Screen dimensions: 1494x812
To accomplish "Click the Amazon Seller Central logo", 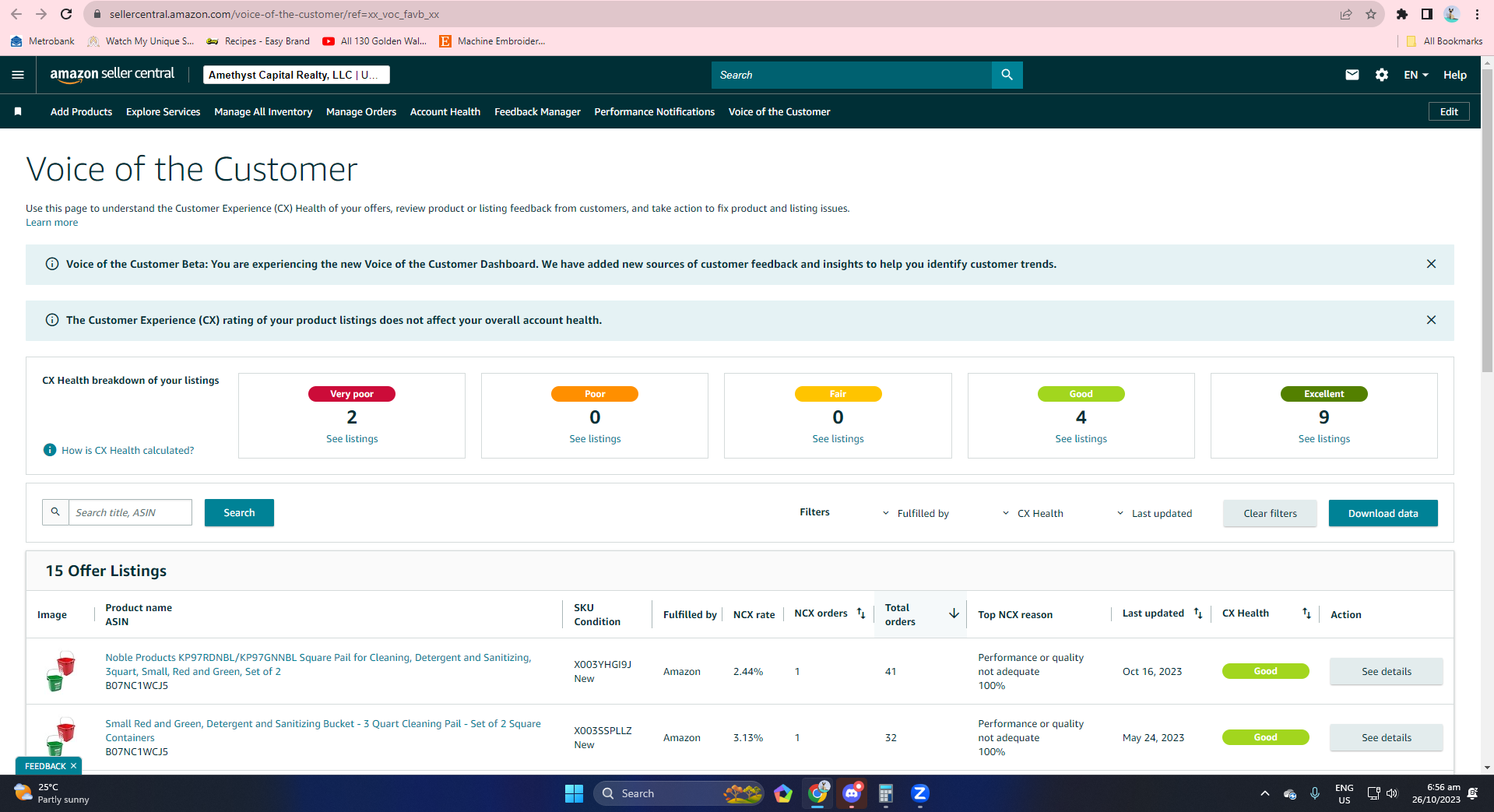I will pyautogui.click(x=112, y=75).
